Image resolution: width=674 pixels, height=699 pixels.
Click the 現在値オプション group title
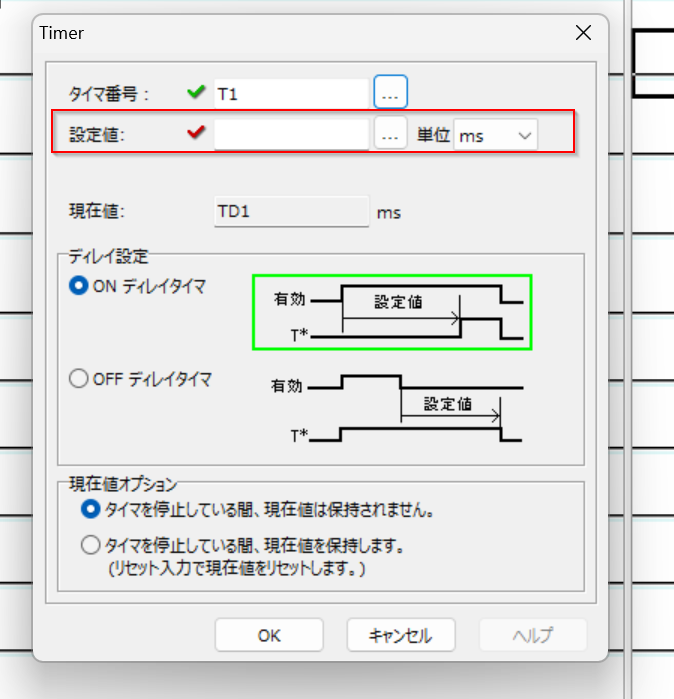click(x=123, y=484)
